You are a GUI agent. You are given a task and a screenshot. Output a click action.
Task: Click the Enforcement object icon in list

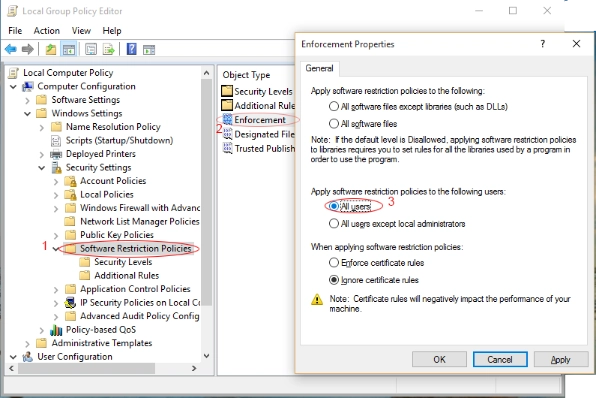coord(227,119)
